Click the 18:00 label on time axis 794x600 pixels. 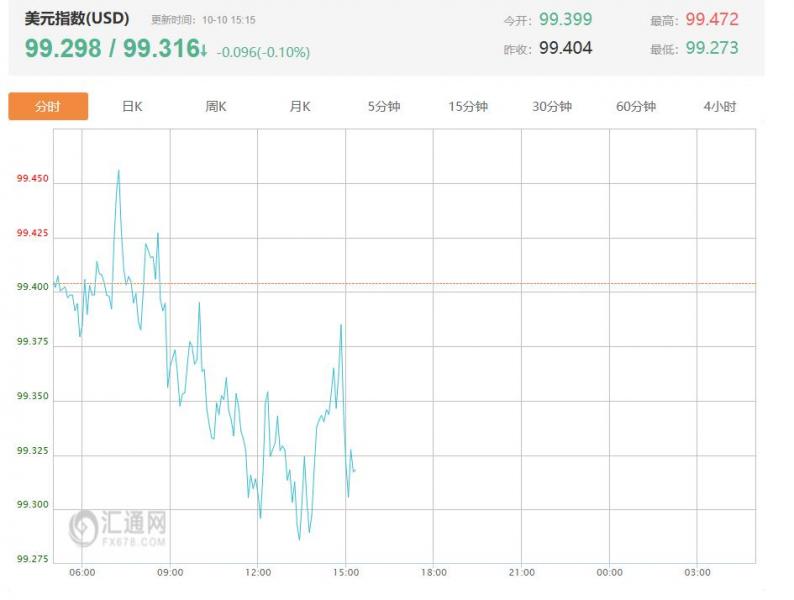point(433,573)
